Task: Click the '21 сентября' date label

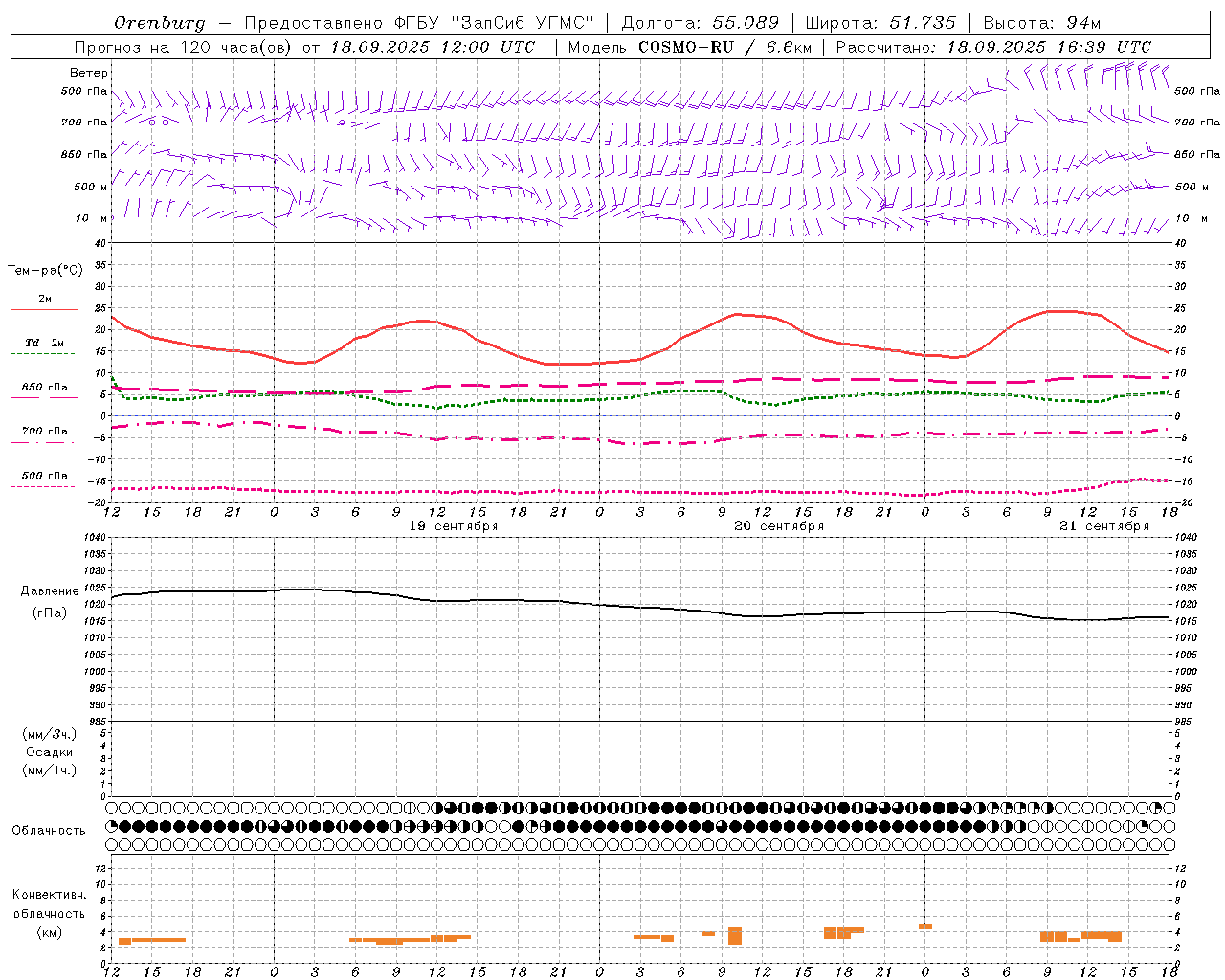Action: [1104, 526]
